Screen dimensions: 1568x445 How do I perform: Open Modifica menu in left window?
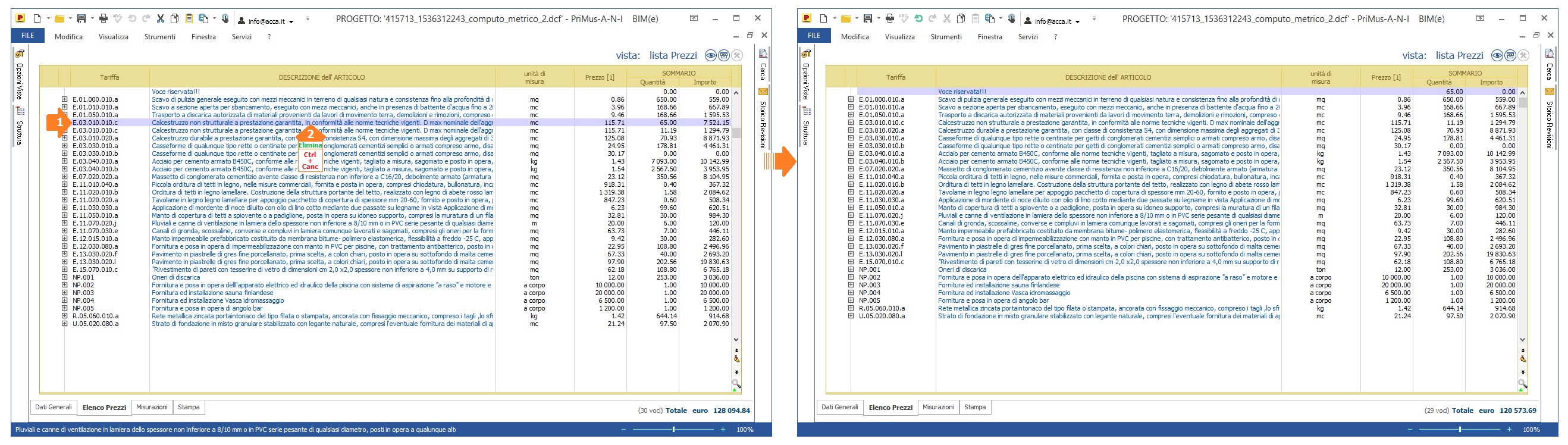pyautogui.click(x=68, y=36)
